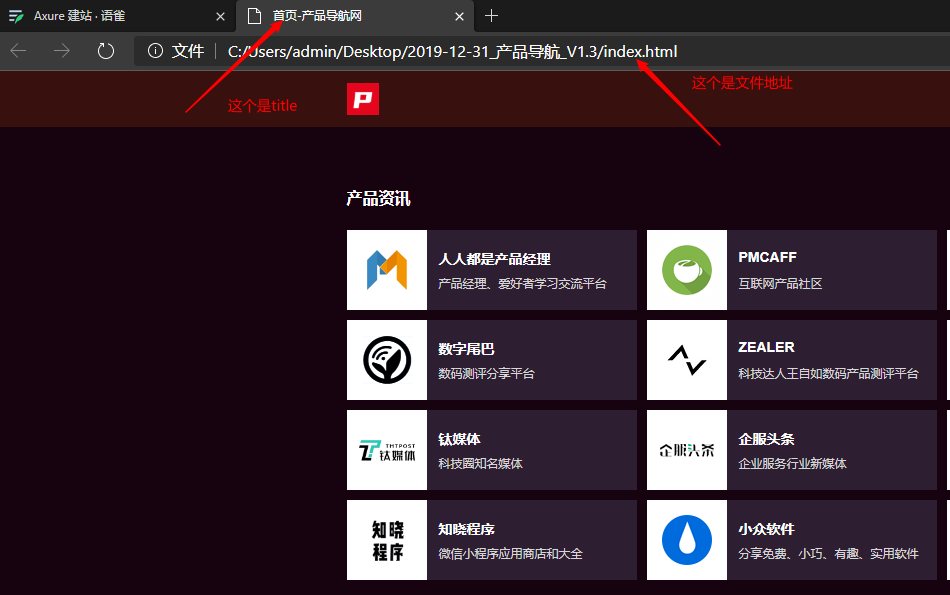Click the ZEALER zigzag logo

tap(686, 360)
